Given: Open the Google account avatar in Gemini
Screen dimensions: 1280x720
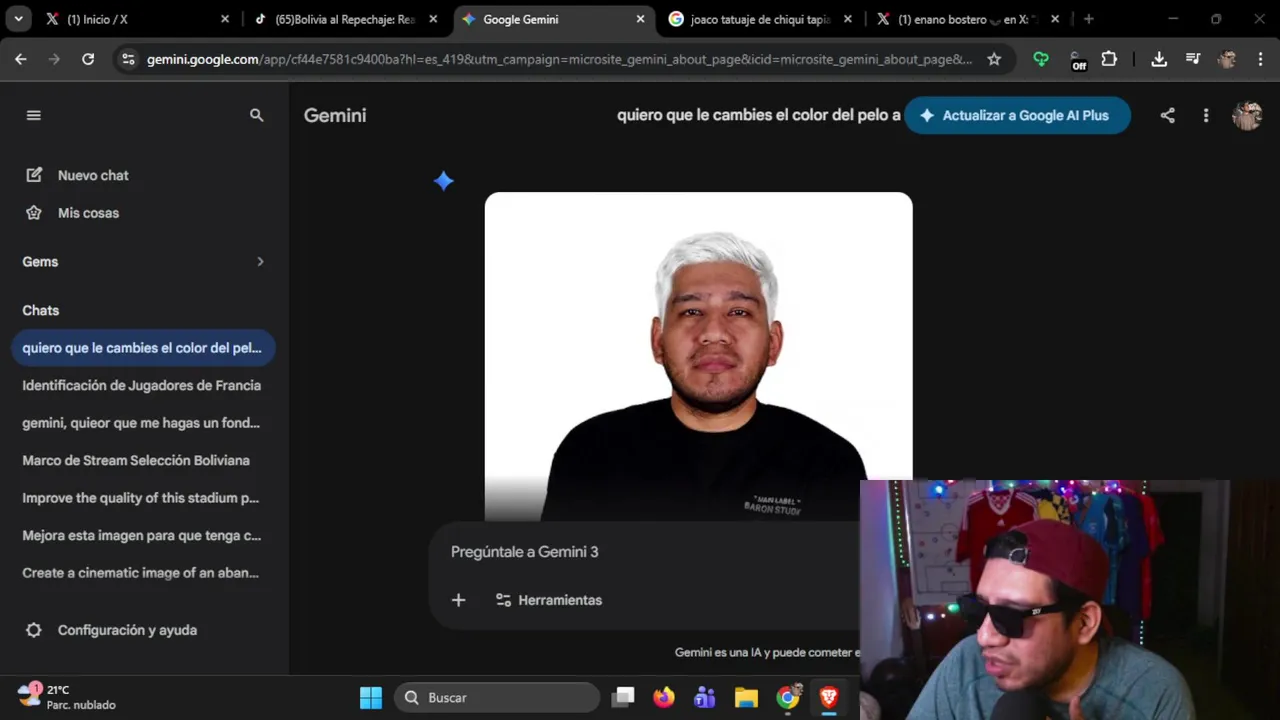Looking at the screenshot, I should 1247,115.
